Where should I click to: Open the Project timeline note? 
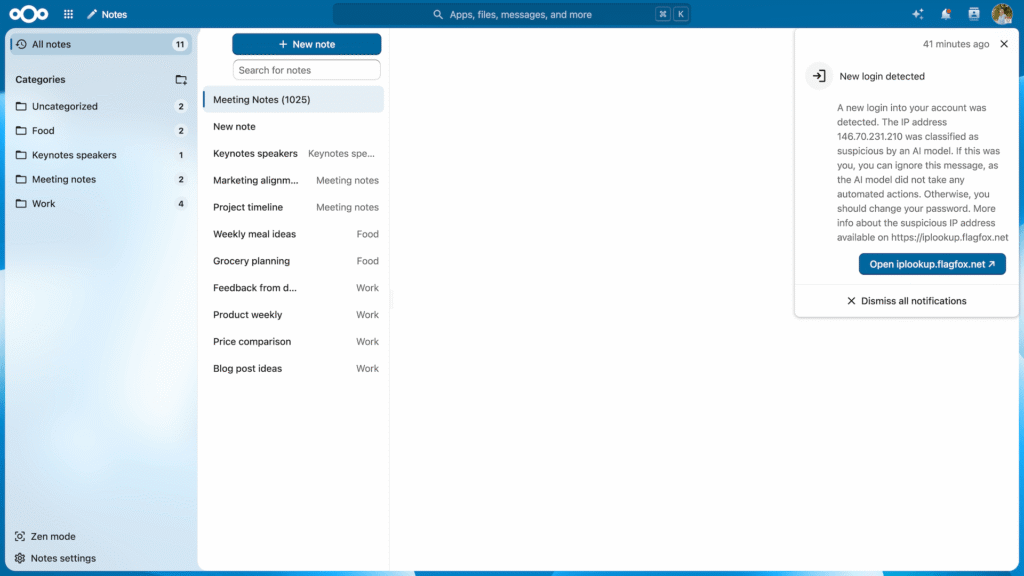click(294, 207)
